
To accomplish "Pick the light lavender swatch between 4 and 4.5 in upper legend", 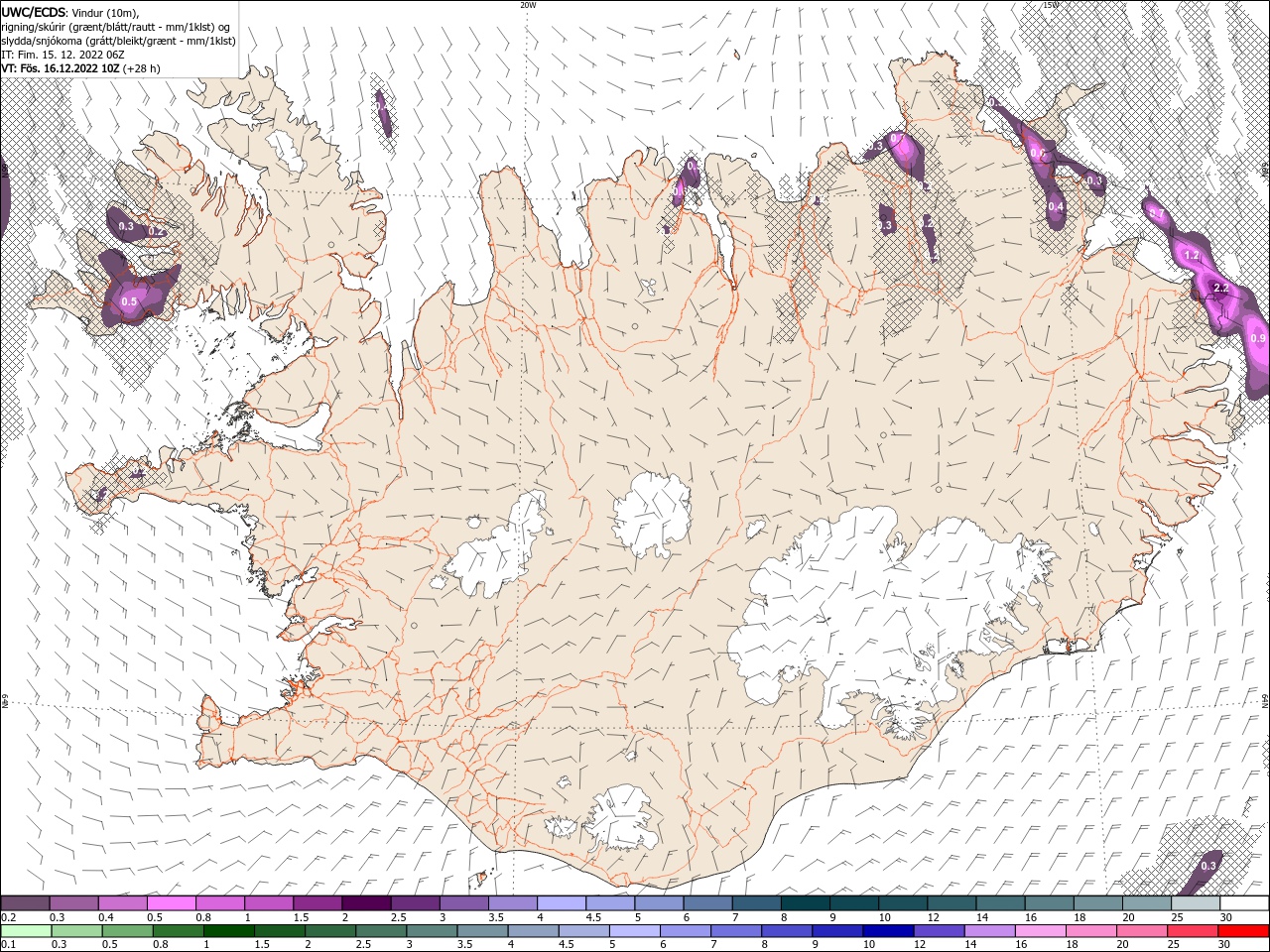I will click(x=562, y=903).
